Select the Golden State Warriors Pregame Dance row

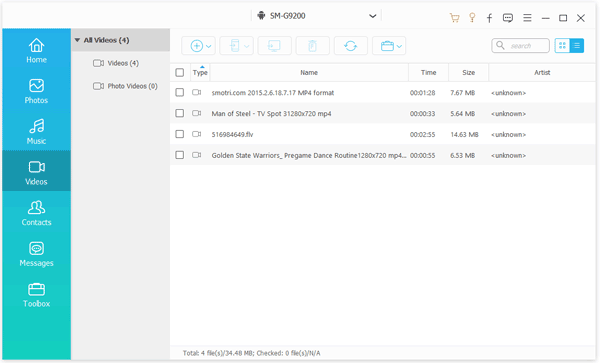(383, 155)
